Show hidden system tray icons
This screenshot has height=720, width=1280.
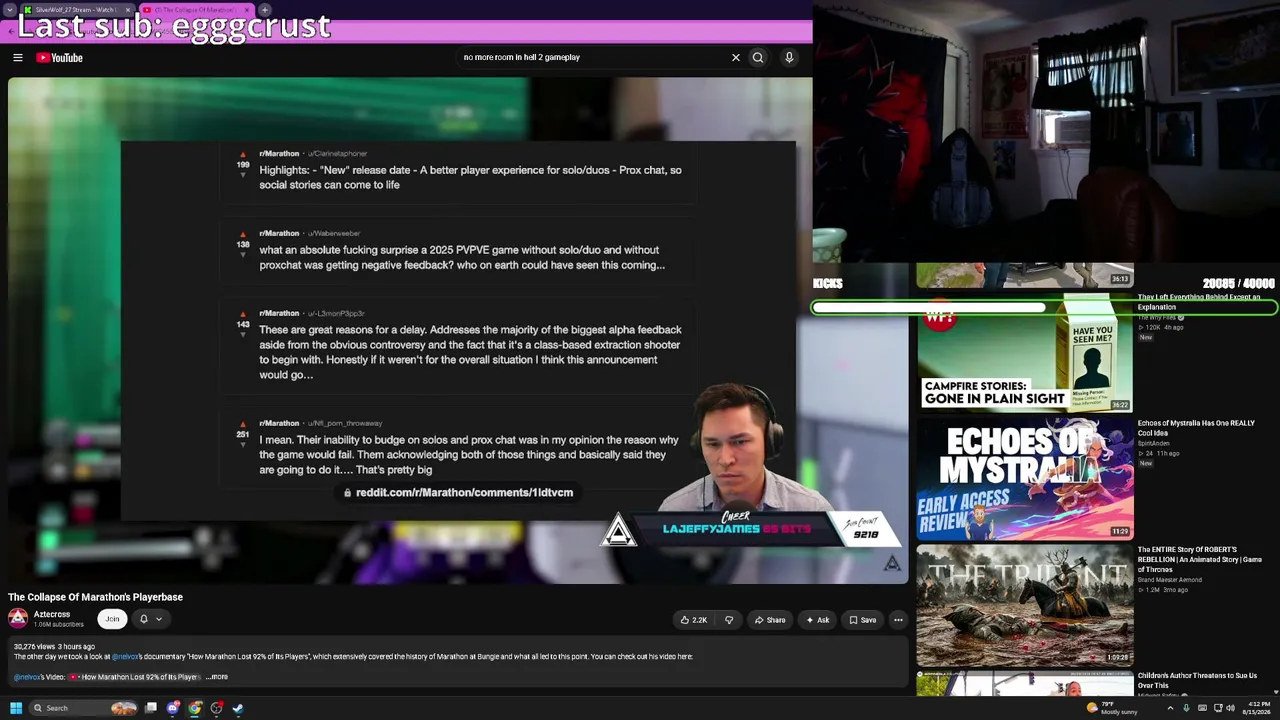1170,708
